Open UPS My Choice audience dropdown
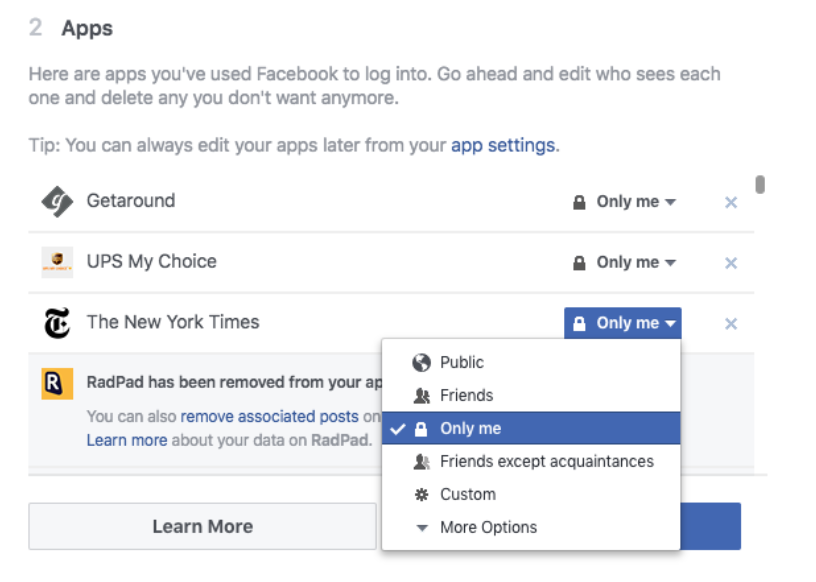 point(624,263)
